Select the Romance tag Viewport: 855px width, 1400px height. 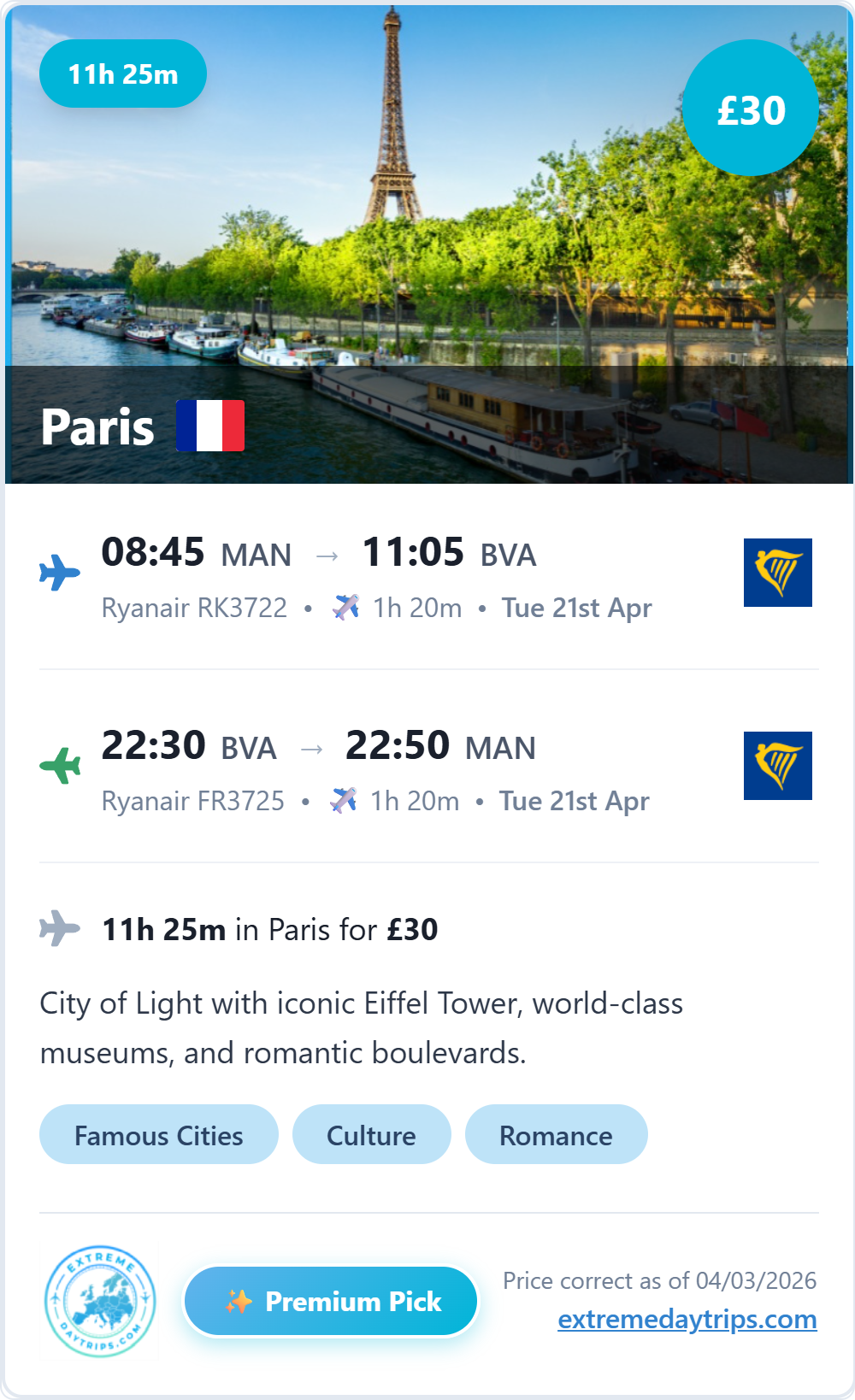click(556, 1135)
